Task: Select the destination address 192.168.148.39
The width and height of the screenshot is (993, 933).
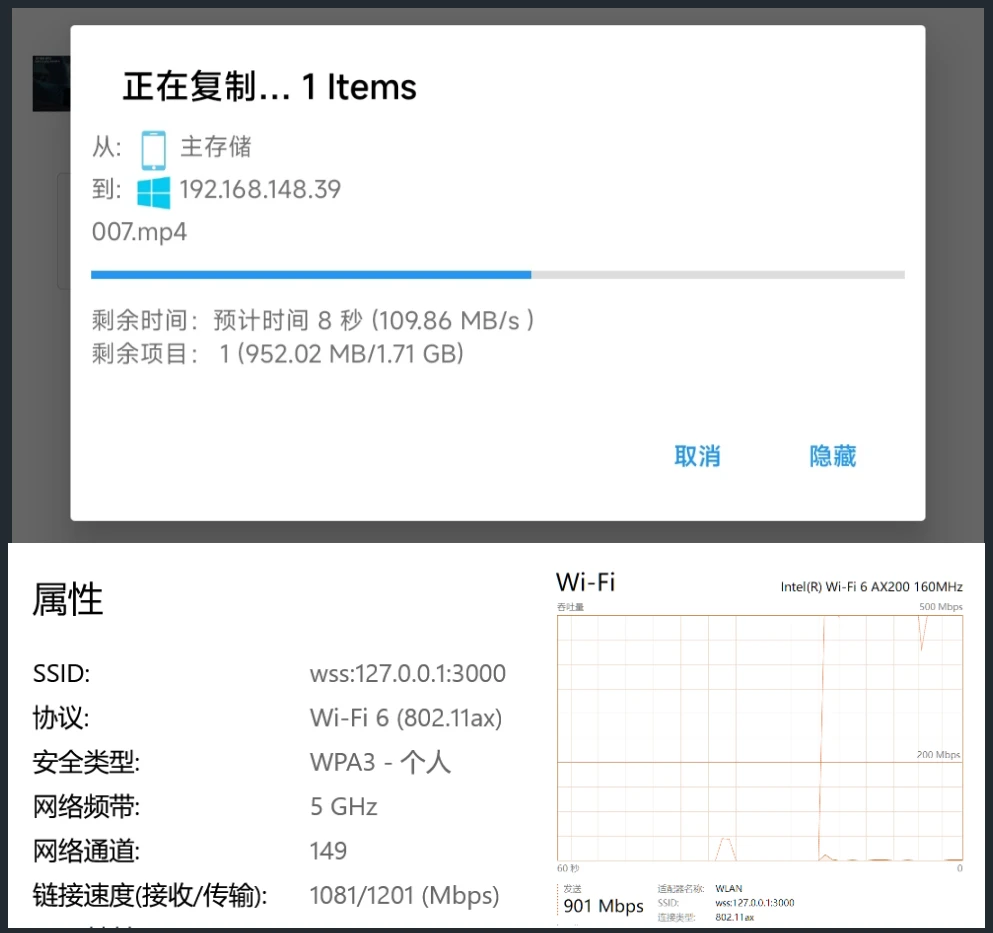Action: (x=260, y=189)
